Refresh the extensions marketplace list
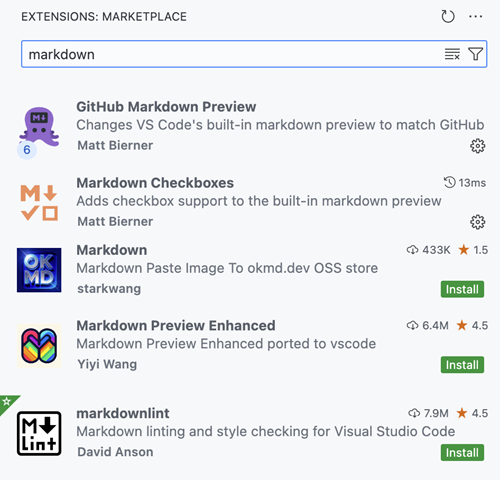Screen dimensions: 500x480 tap(448, 16)
